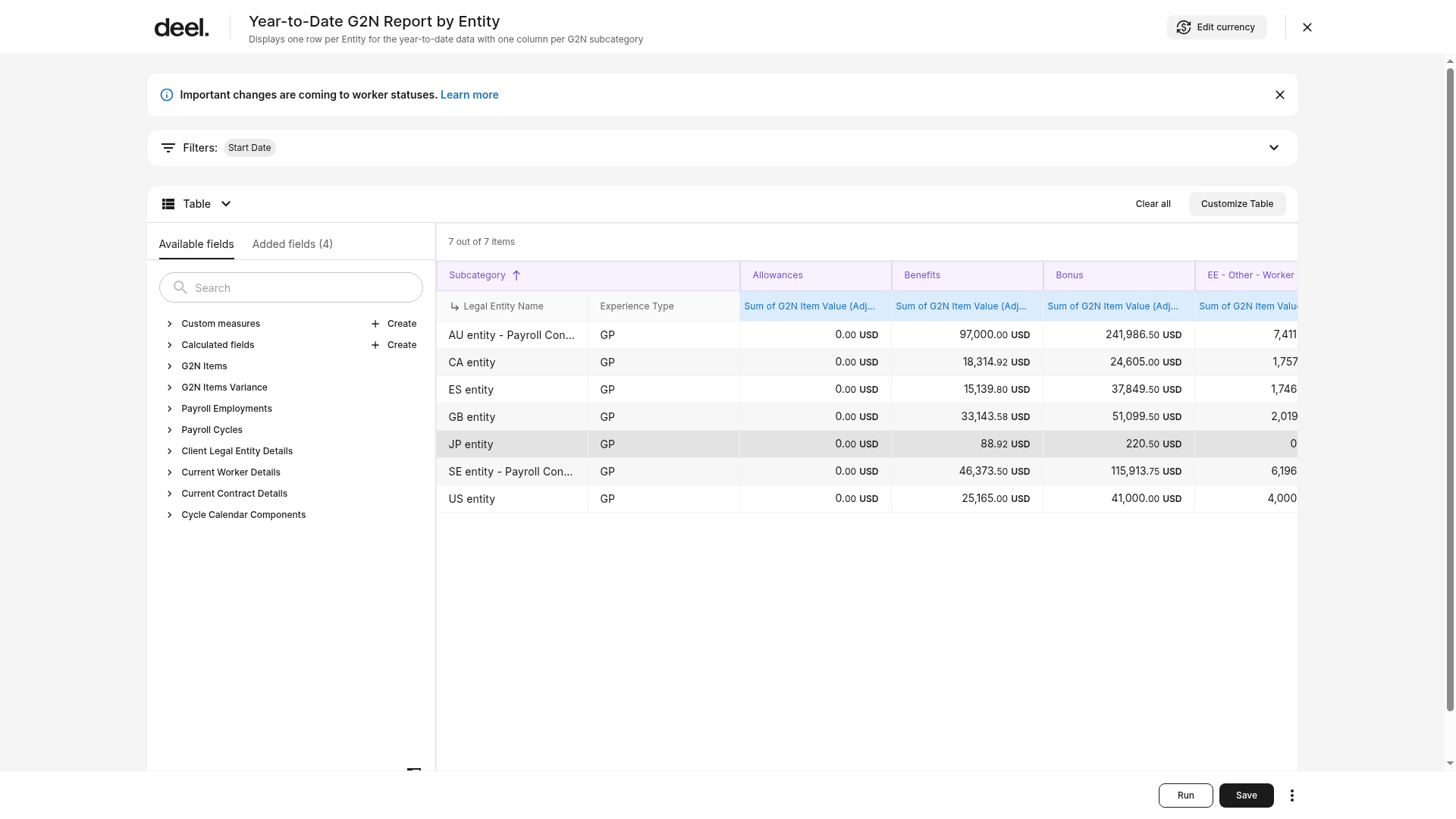The image size is (1456, 819).
Task: Click the Save button
Action: click(x=1247, y=795)
